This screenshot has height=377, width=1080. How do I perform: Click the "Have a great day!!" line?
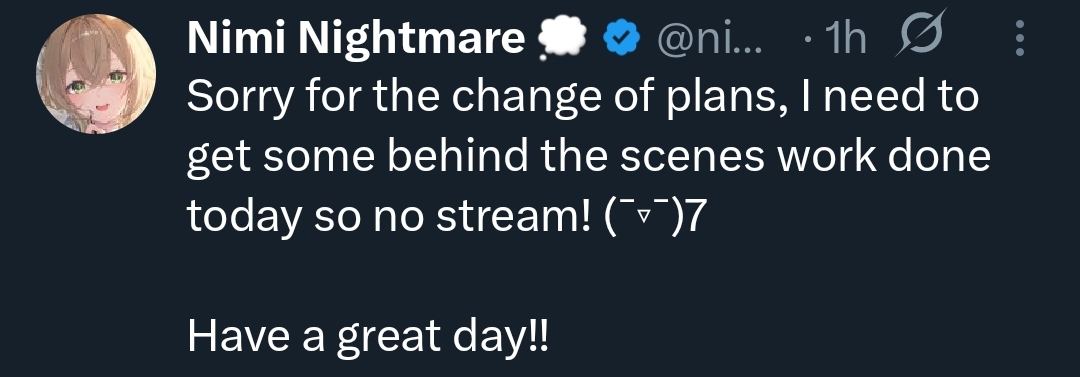point(368,336)
